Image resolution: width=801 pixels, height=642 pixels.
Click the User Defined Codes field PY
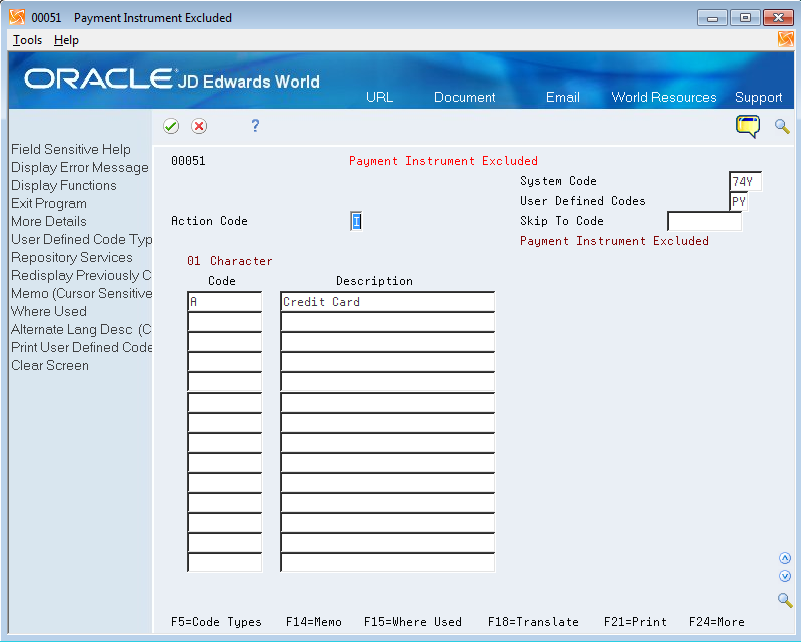(739, 201)
